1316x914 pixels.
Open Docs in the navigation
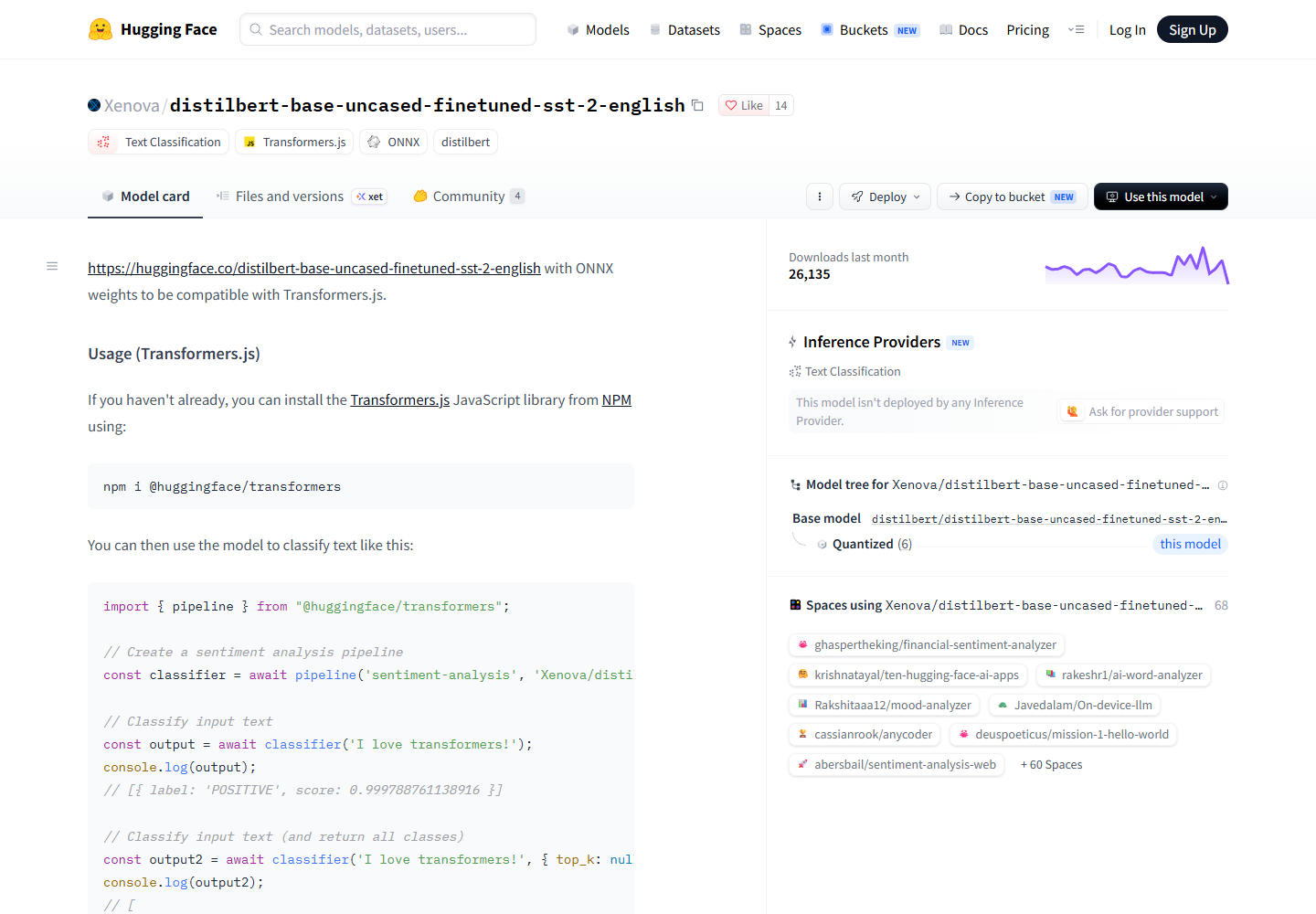(x=964, y=30)
